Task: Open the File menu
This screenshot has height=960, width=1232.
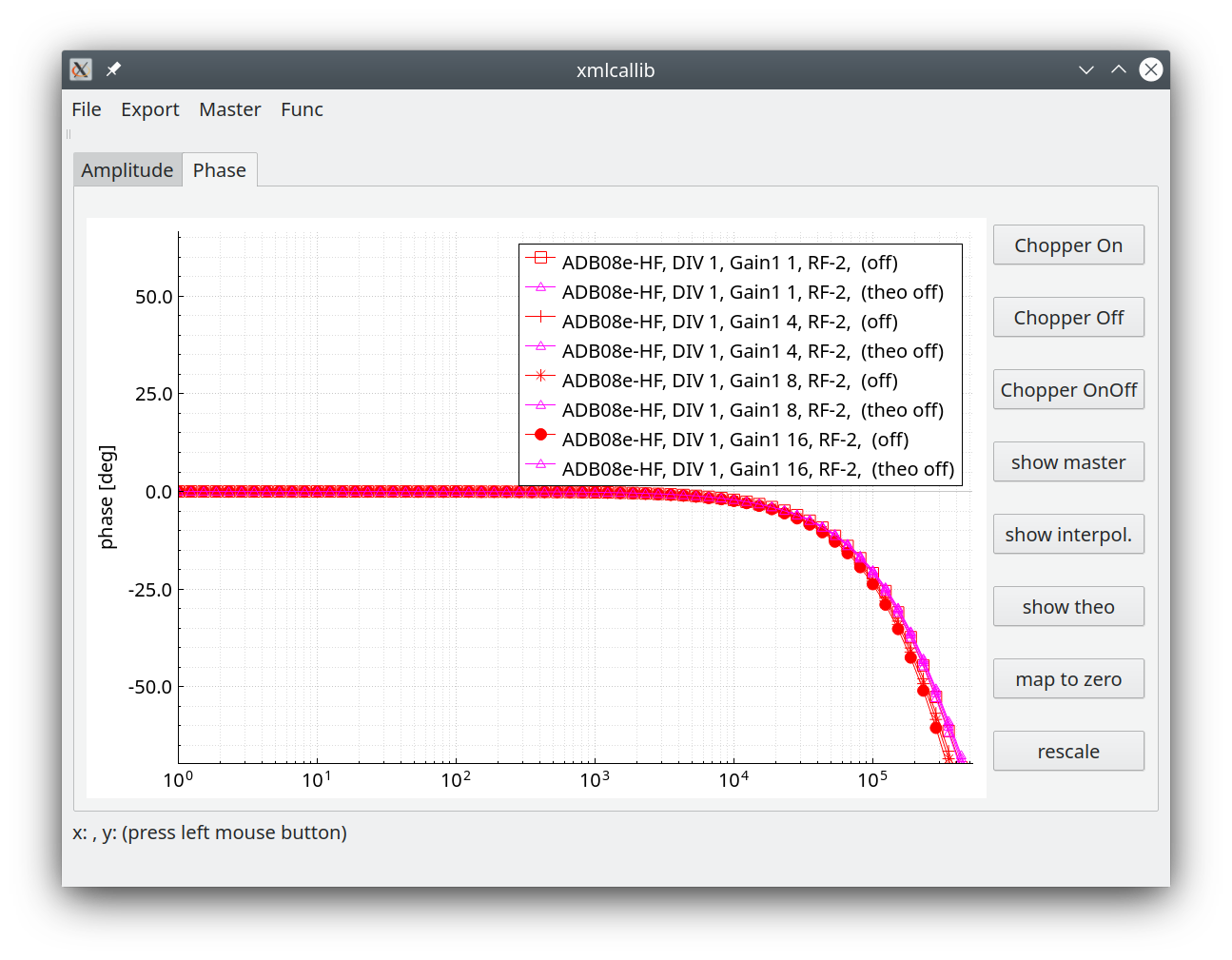Action: point(87,109)
